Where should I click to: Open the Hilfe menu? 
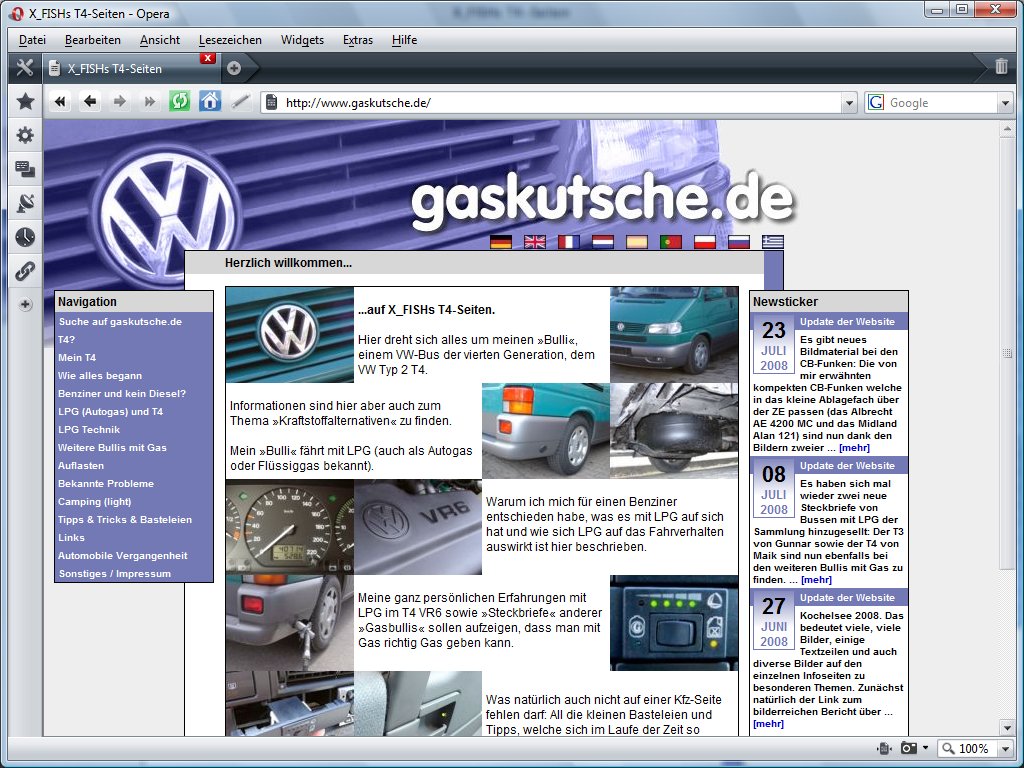point(404,40)
